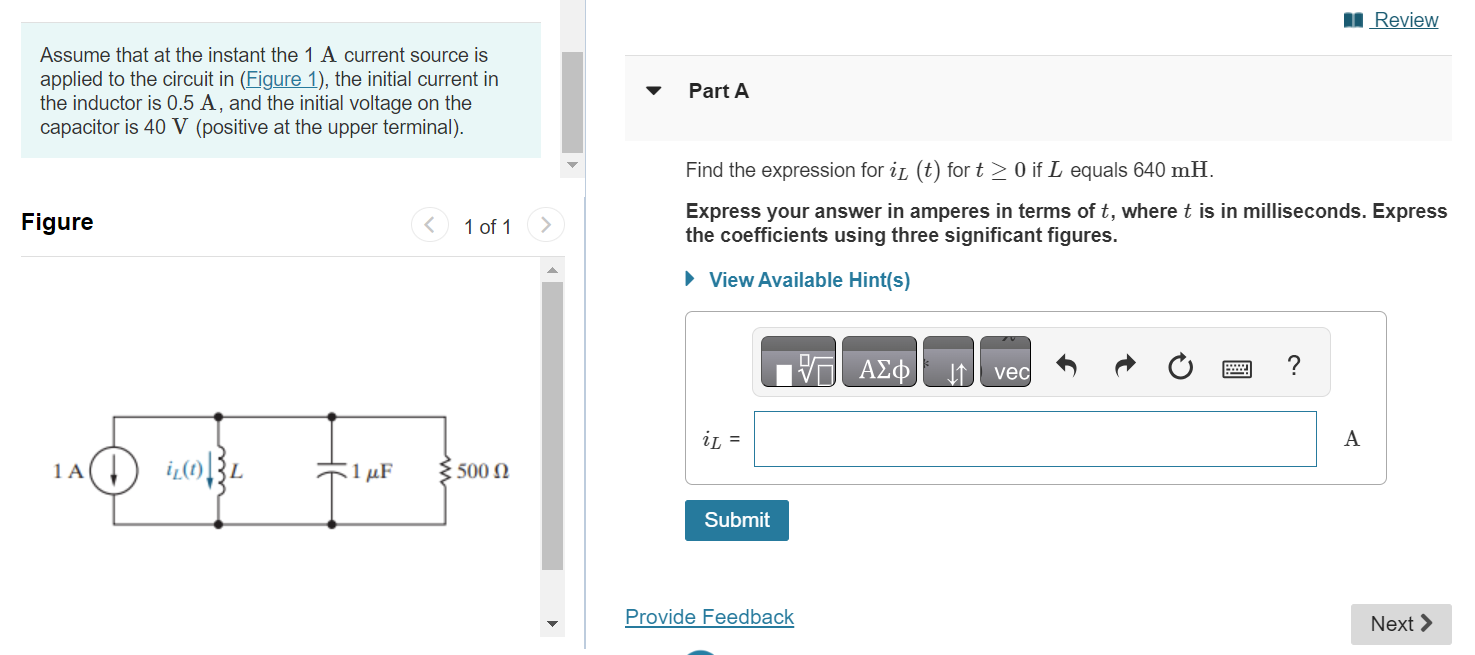Undo the last equation edit
Image resolution: width=1475 pixels, height=655 pixels.
(1067, 366)
